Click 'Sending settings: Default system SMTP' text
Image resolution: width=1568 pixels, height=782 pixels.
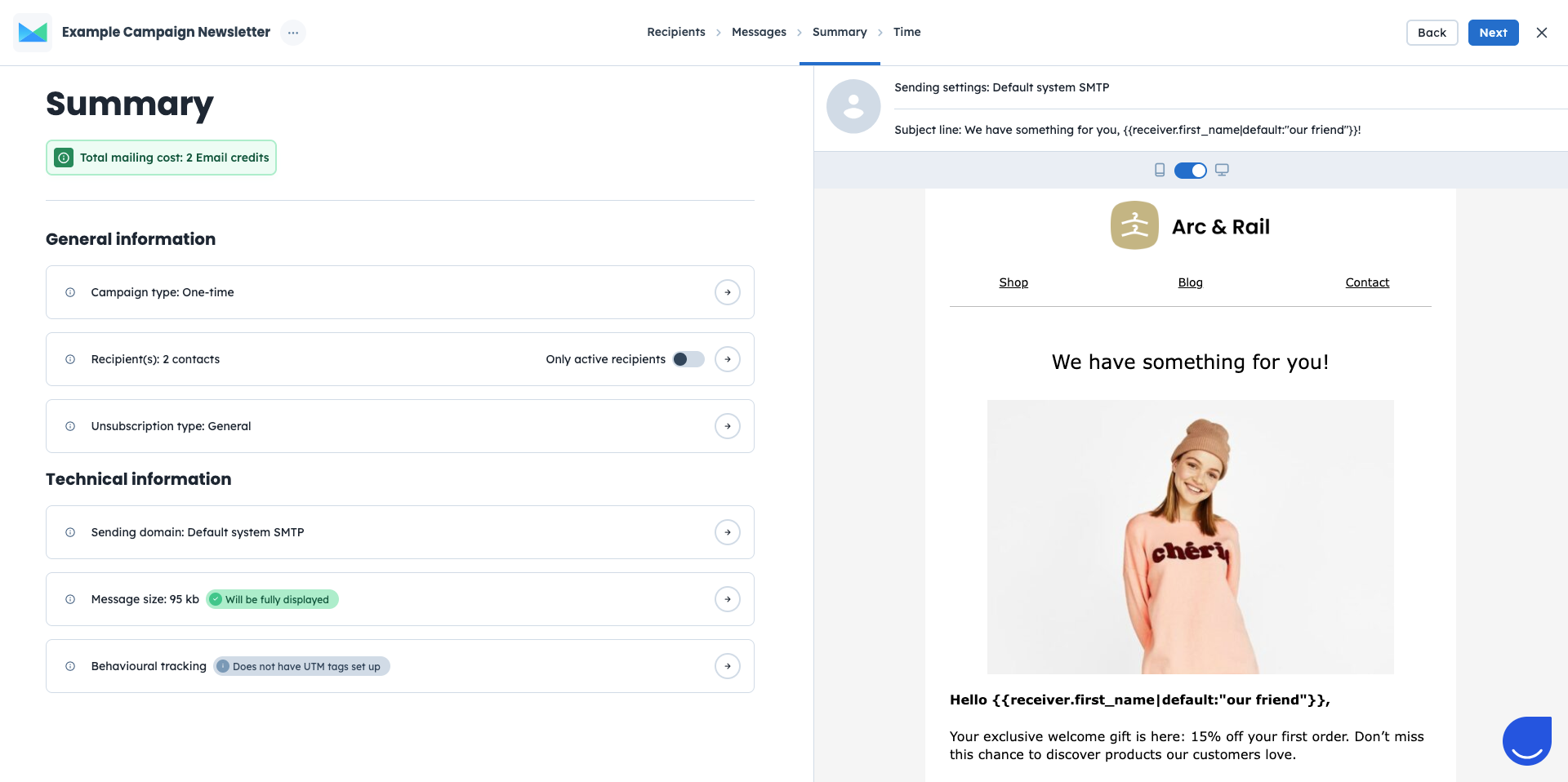[x=1001, y=87]
